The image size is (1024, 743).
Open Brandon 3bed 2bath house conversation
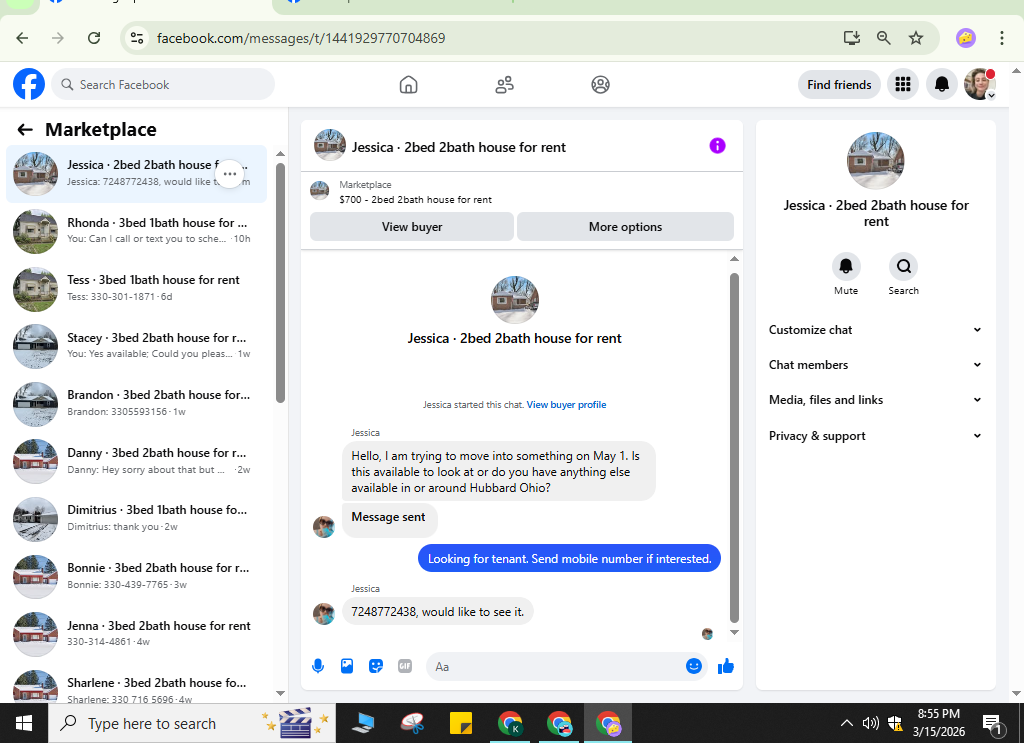pyautogui.click(x=136, y=403)
